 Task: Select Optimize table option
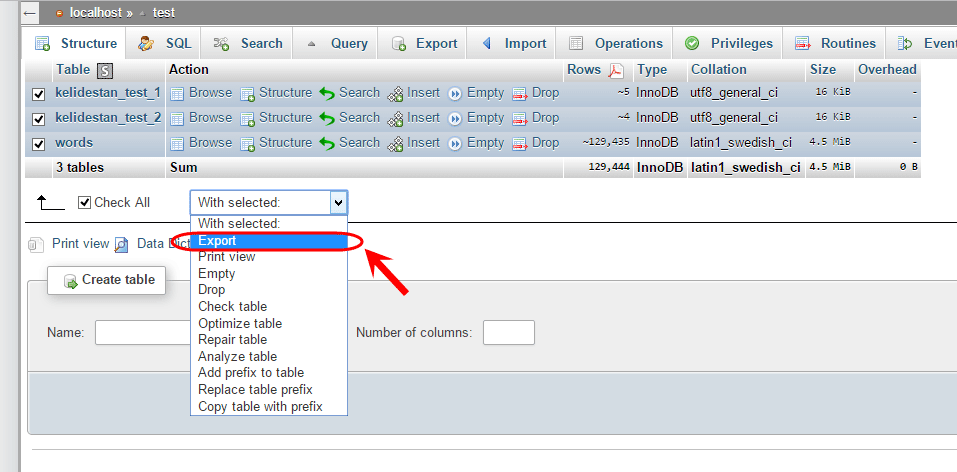coord(269,323)
